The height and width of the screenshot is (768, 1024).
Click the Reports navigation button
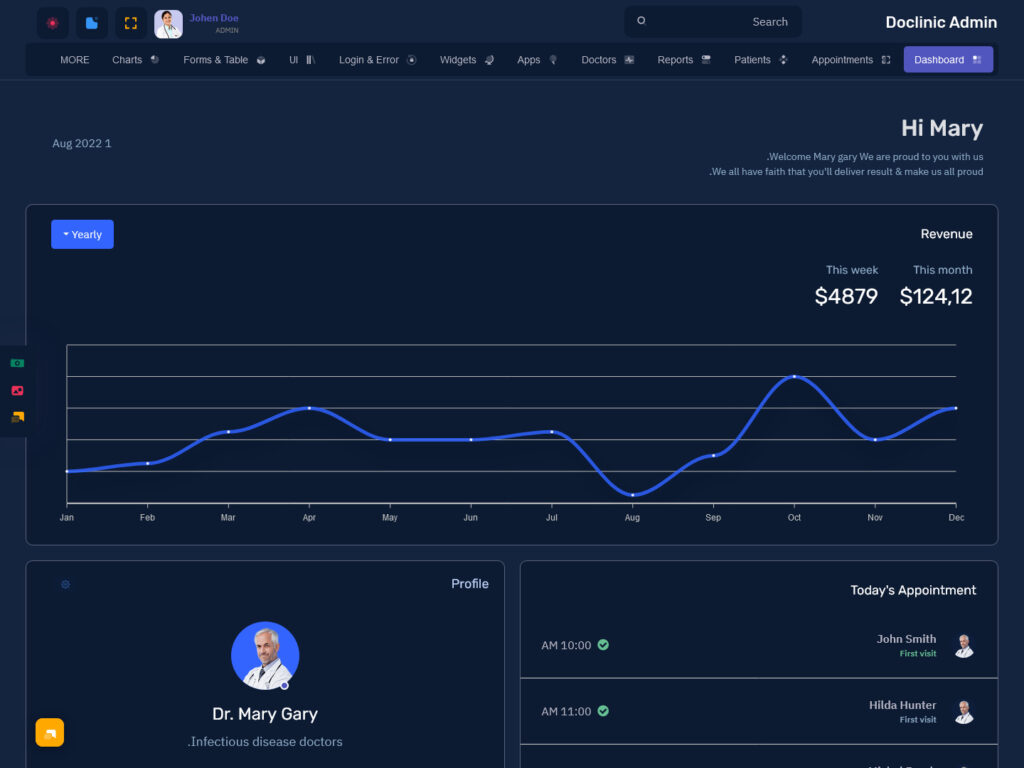(x=682, y=60)
